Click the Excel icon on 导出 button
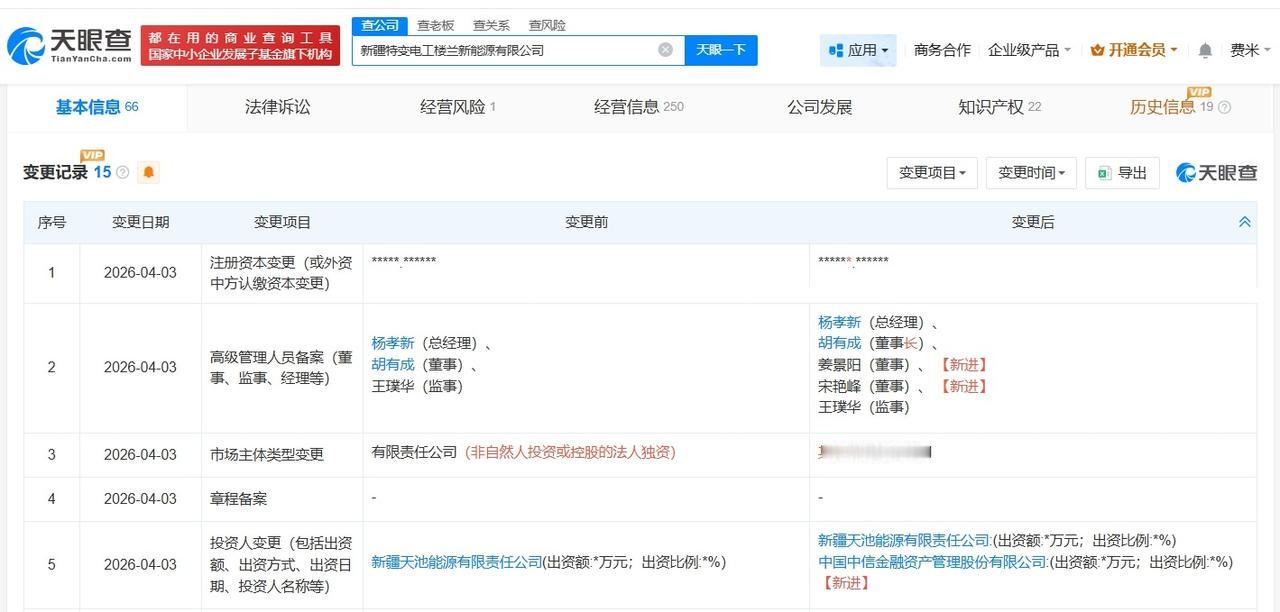This screenshot has width=1280, height=612. [1102, 172]
